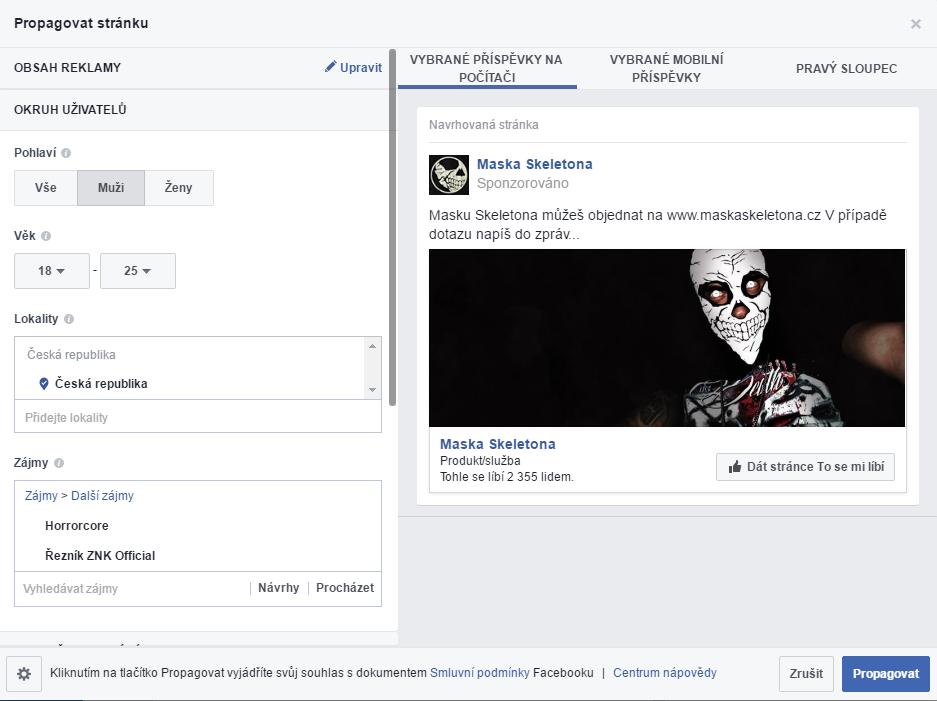
Task: Click the grey Česká republika country header
Action: 71,354
